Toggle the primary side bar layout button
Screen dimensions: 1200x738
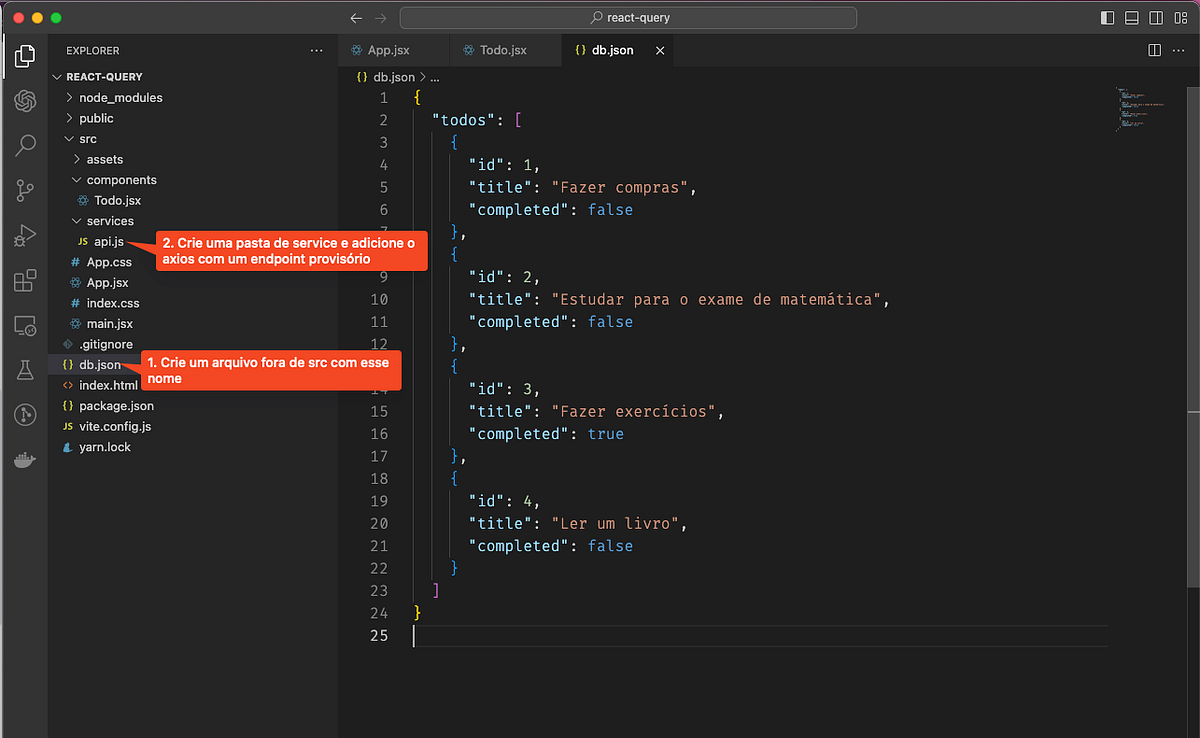tap(1107, 18)
